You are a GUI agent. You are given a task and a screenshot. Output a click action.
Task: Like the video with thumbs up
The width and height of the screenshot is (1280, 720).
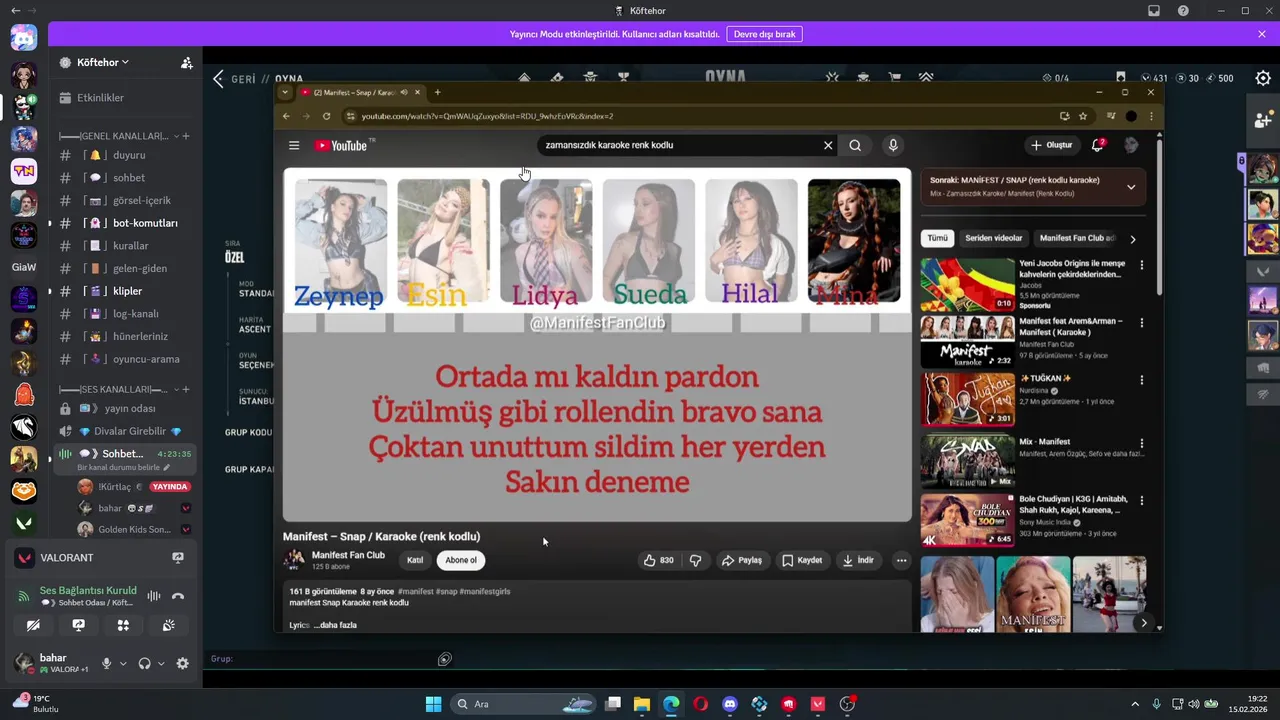point(658,560)
